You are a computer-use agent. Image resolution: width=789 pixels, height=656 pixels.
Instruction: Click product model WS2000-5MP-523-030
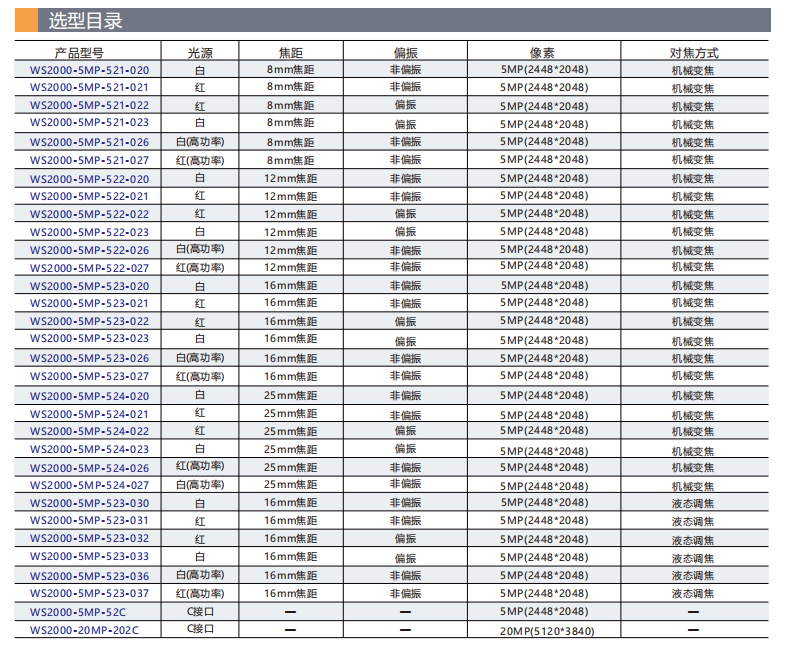tap(89, 503)
